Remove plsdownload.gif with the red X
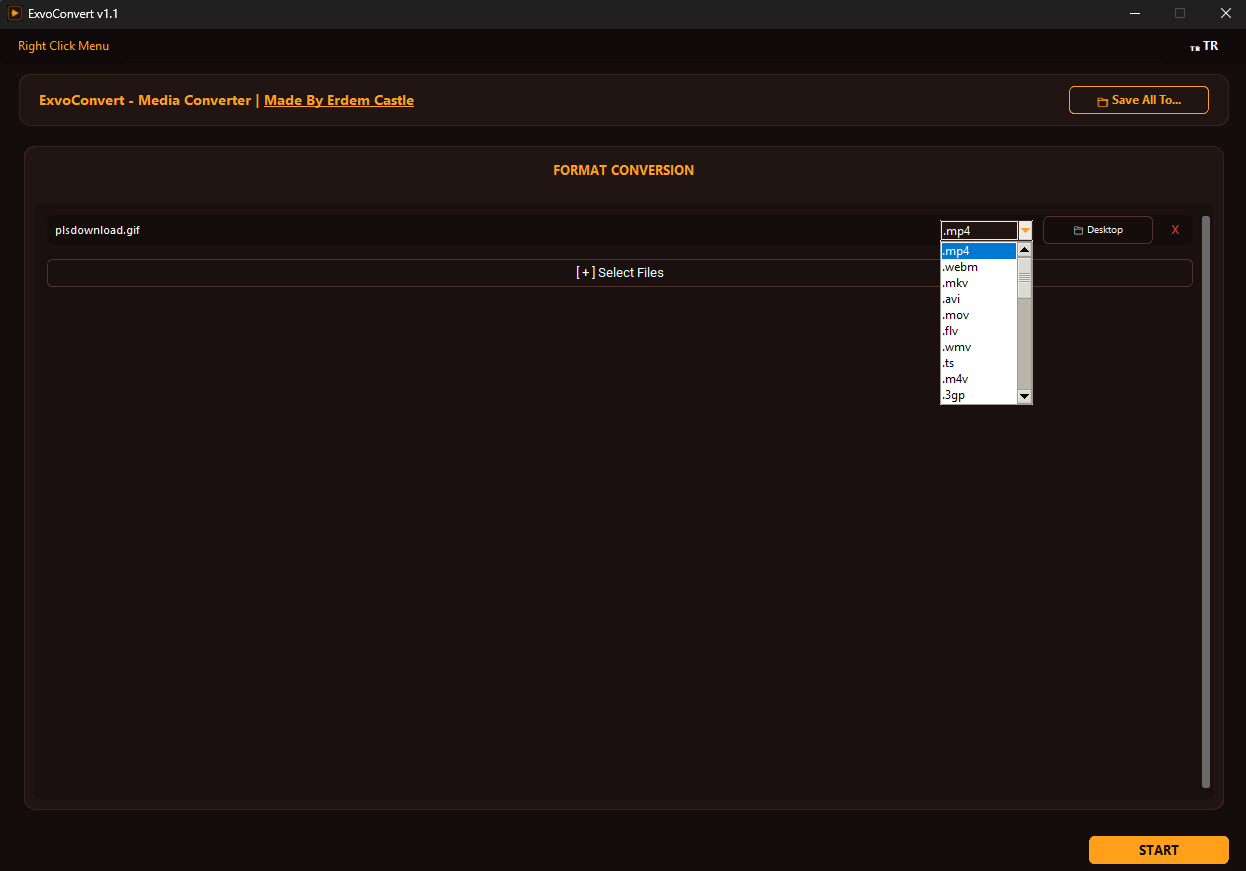Screen dimensions: 1246x871 pos(1175,230)
